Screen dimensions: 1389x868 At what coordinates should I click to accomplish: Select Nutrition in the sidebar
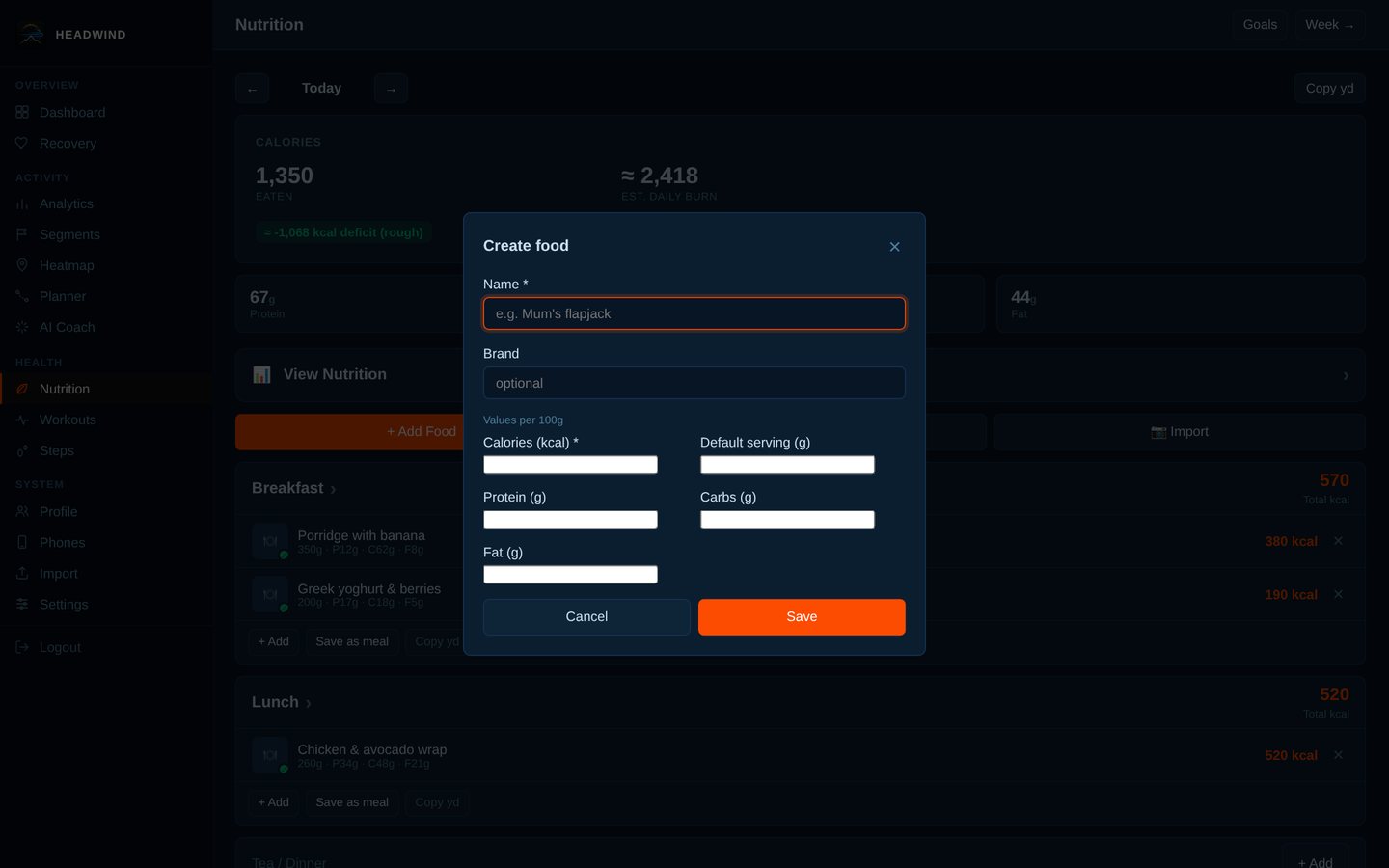pos(106,390)
